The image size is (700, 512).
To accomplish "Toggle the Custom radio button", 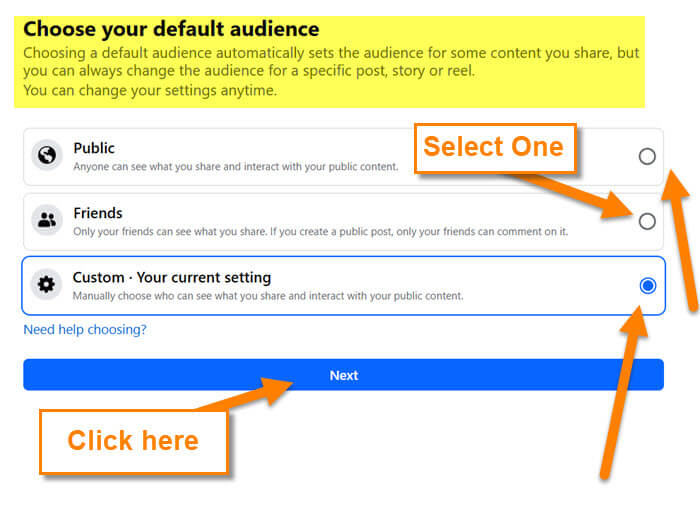I will (x=648, y=286).
